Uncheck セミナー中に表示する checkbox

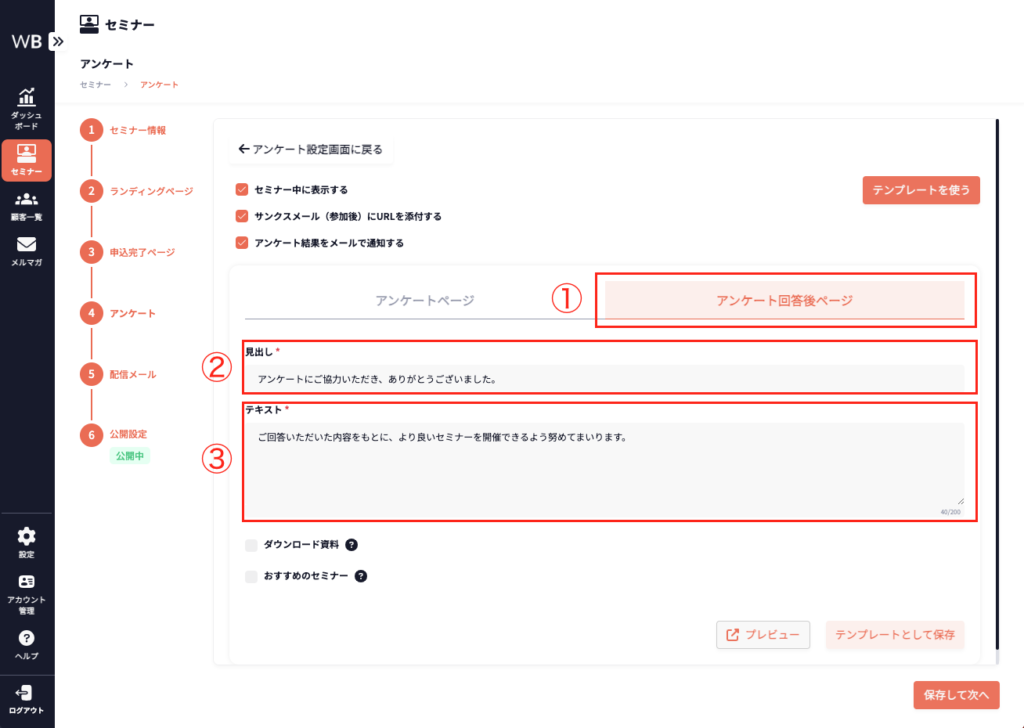[241, 189]
